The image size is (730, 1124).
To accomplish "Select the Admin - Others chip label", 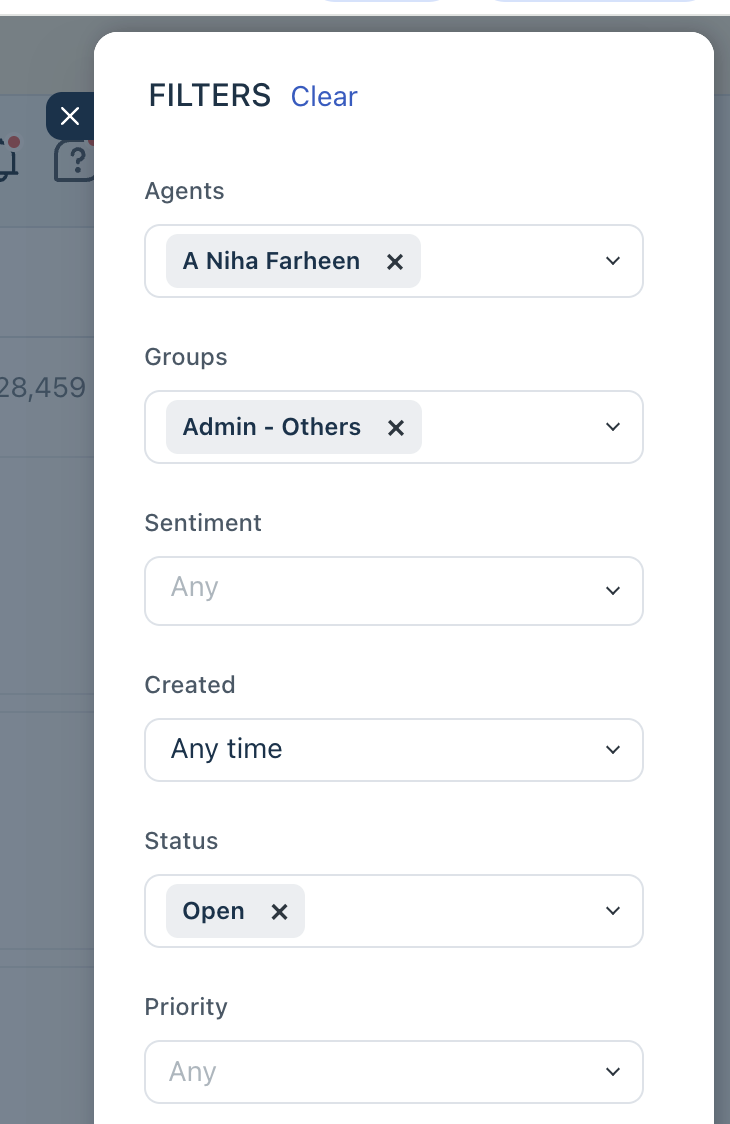I will coord(272,427).
